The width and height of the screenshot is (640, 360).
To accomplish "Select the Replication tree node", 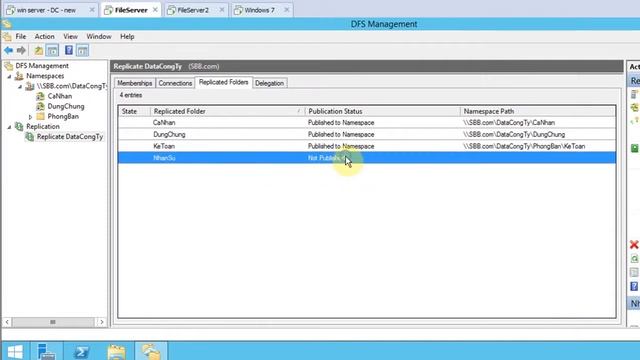I will coord(43,127).
